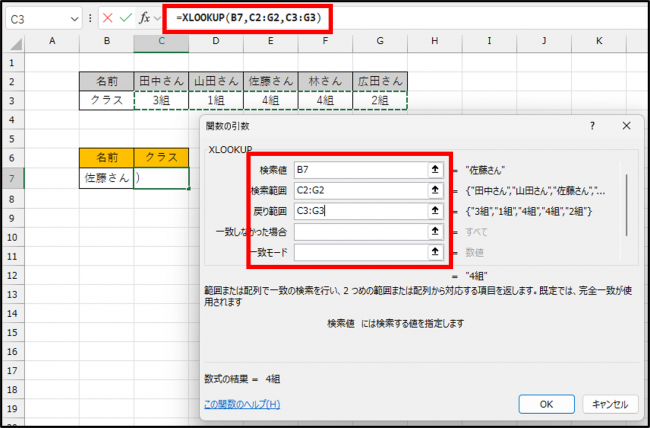Confirm formula with the green checkmark icon
This screenshot has width=650, height=428.
pos(126,18)
